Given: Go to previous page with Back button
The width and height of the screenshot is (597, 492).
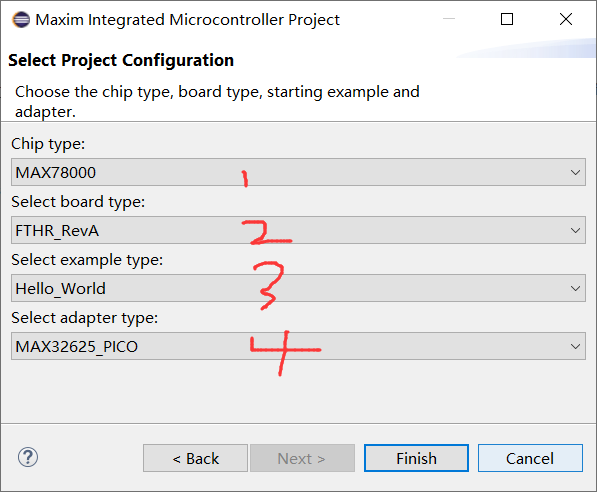Looking at the screenshot, I should [x=195, y=458].
